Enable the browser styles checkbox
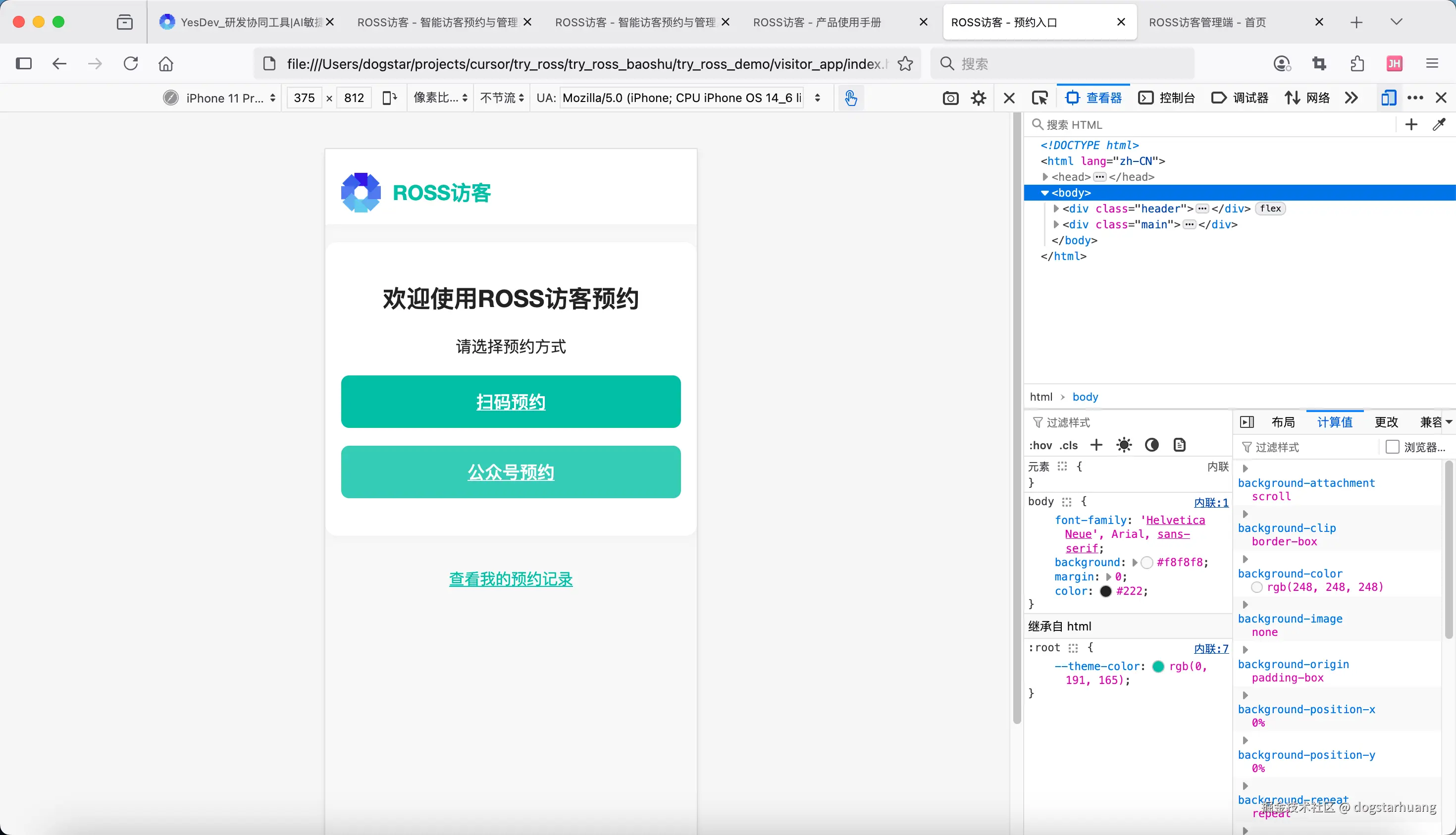The width and height of the screenshot is (1456, 835). coord(1392,447)
